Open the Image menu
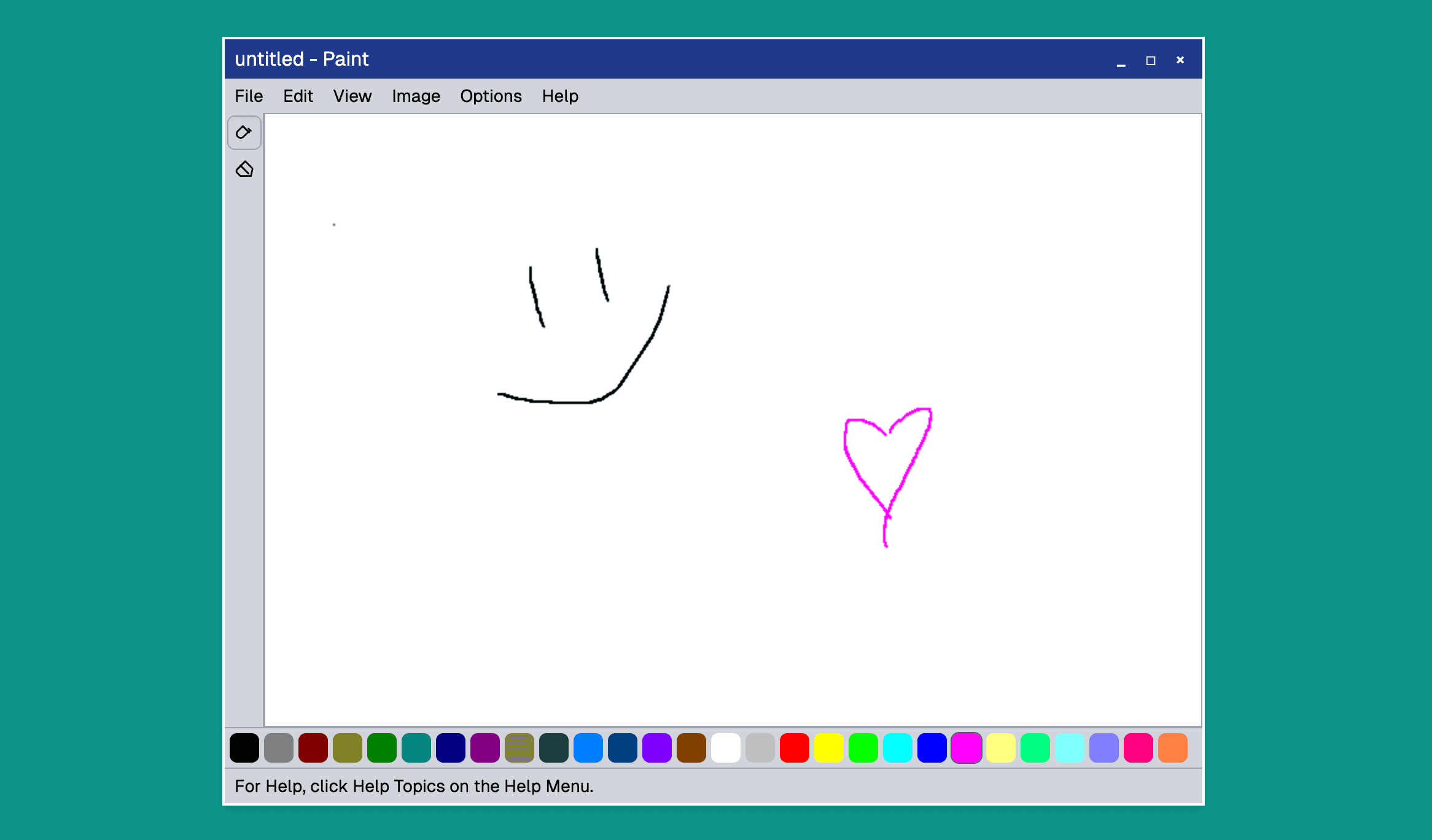Screen dimensions: 1432x840 (x=416, y=96)
